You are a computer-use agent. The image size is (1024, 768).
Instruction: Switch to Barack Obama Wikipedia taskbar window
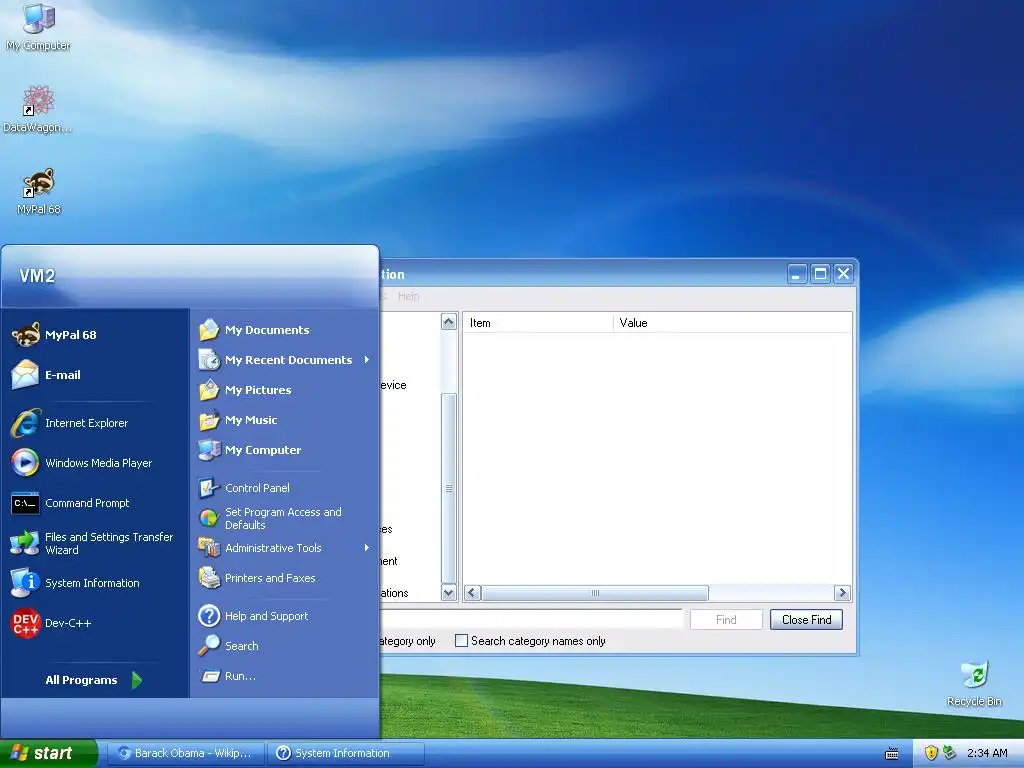[185, 753]
